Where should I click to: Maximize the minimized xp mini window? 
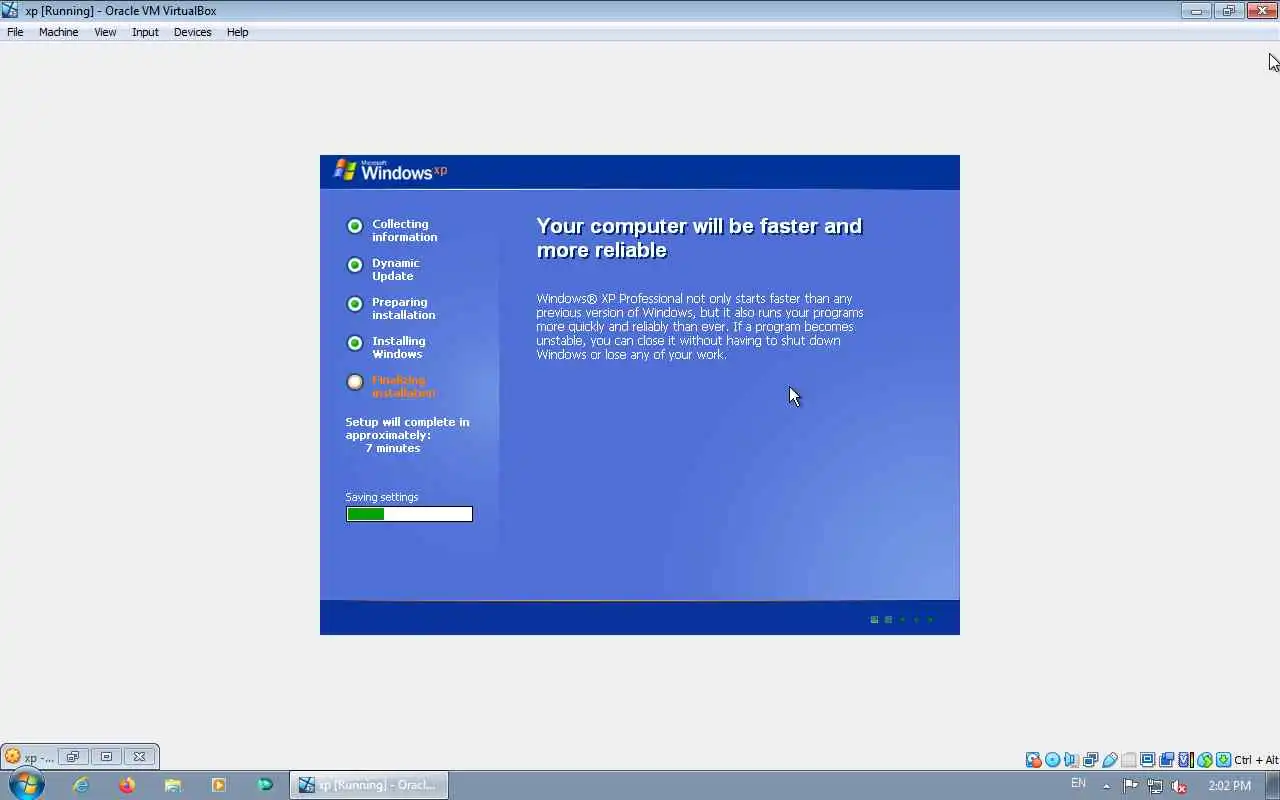click(106, 757)
